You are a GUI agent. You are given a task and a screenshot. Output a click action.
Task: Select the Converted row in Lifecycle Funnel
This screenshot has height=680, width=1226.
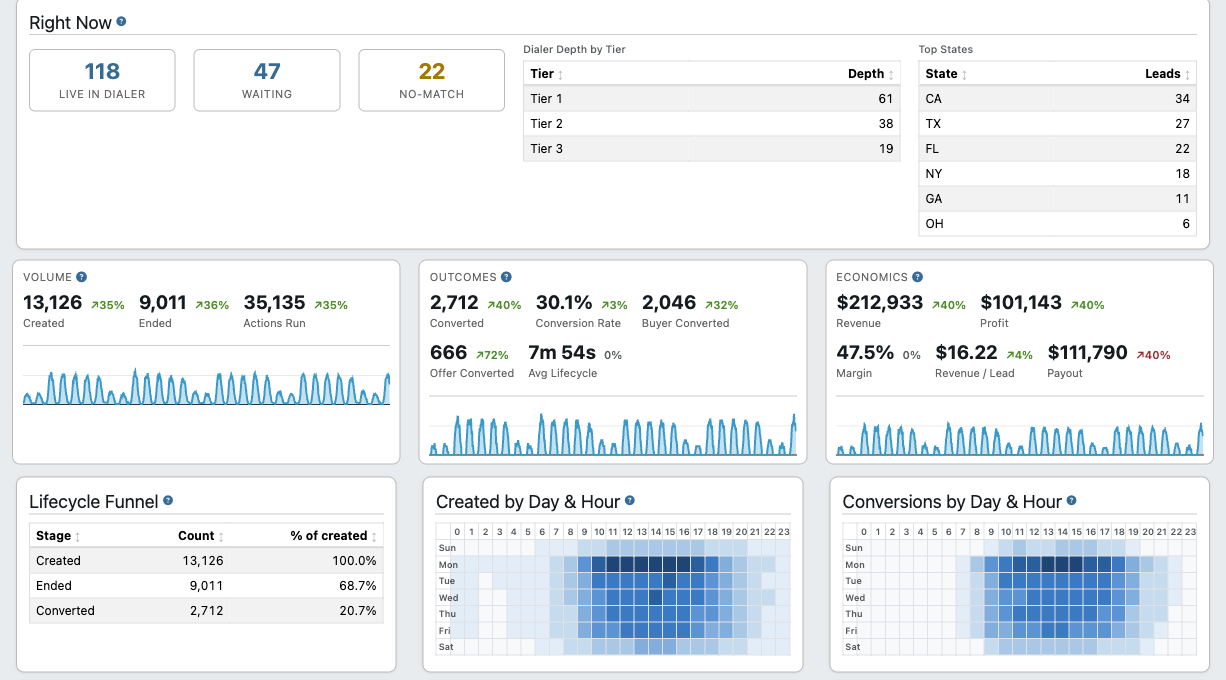coord(206,611)
